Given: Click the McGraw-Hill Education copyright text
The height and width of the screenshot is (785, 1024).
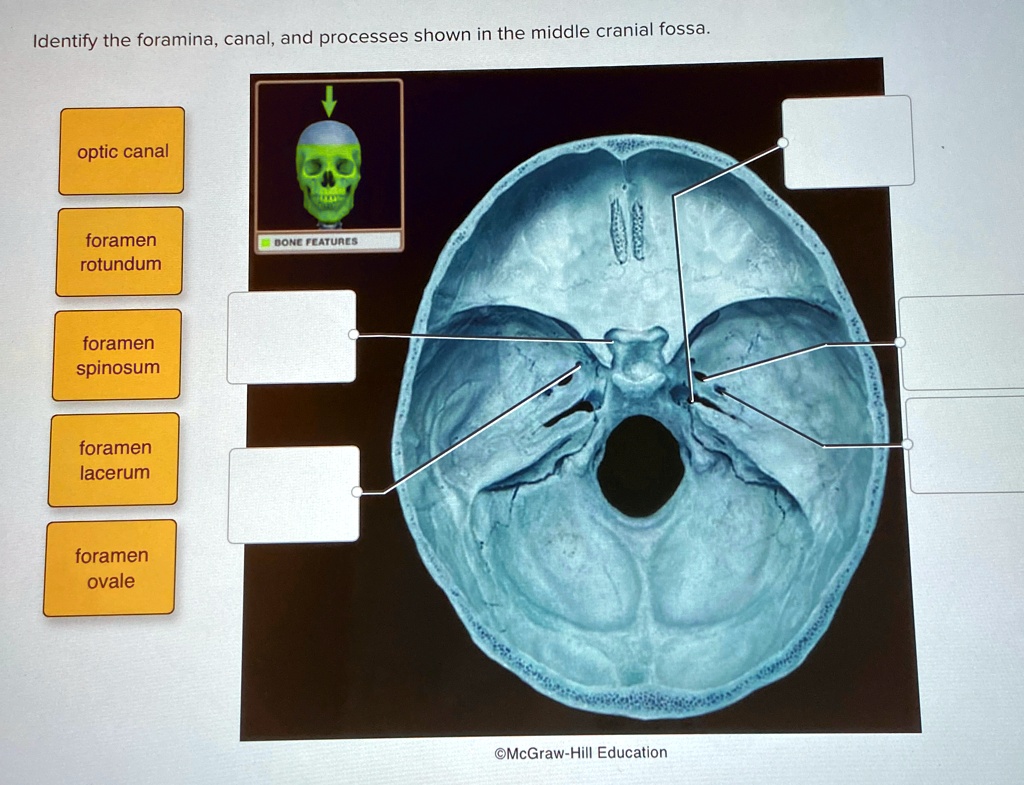Looking at the screenshot, I should [582, 752].
